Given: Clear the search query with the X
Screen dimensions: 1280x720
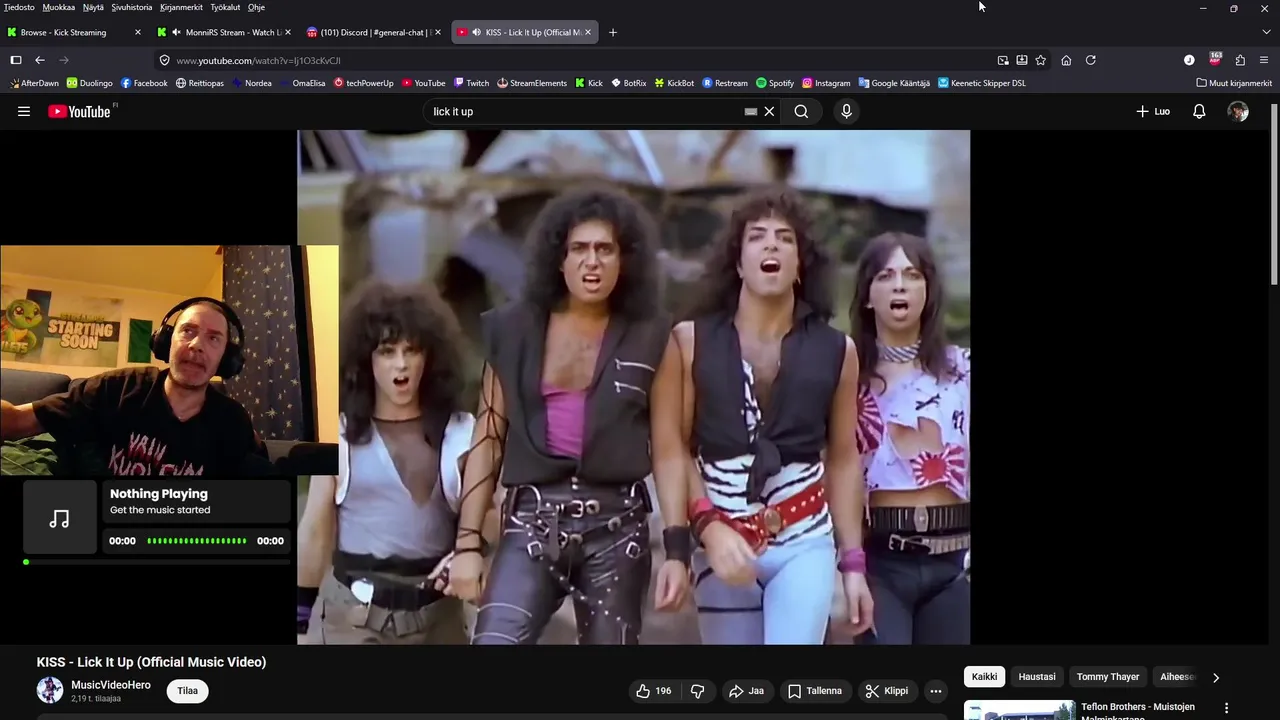Looking at the screenshot, I should (x=769, y=111).
